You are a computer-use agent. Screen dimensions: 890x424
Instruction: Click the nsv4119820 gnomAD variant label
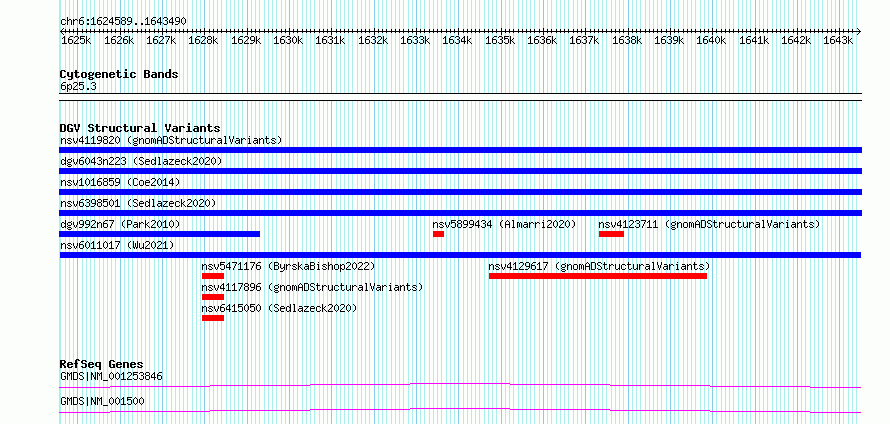click(x=171, y=140)
